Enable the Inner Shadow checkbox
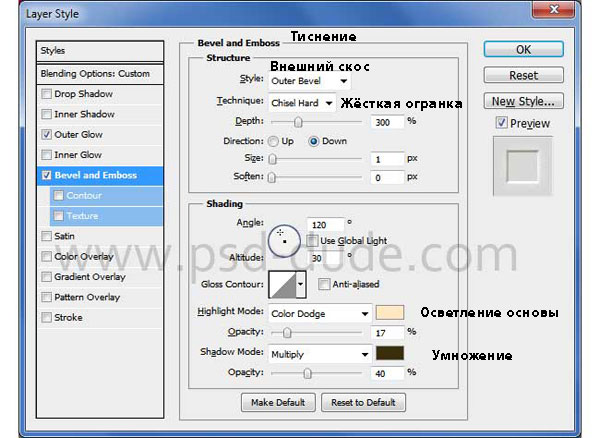This screenshot has height=438, width=600. [x=47, y=114]
